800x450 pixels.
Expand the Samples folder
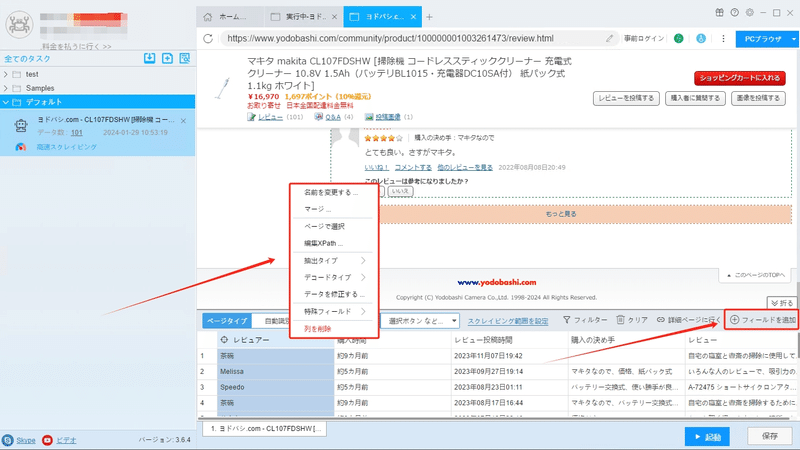(6, 88)
